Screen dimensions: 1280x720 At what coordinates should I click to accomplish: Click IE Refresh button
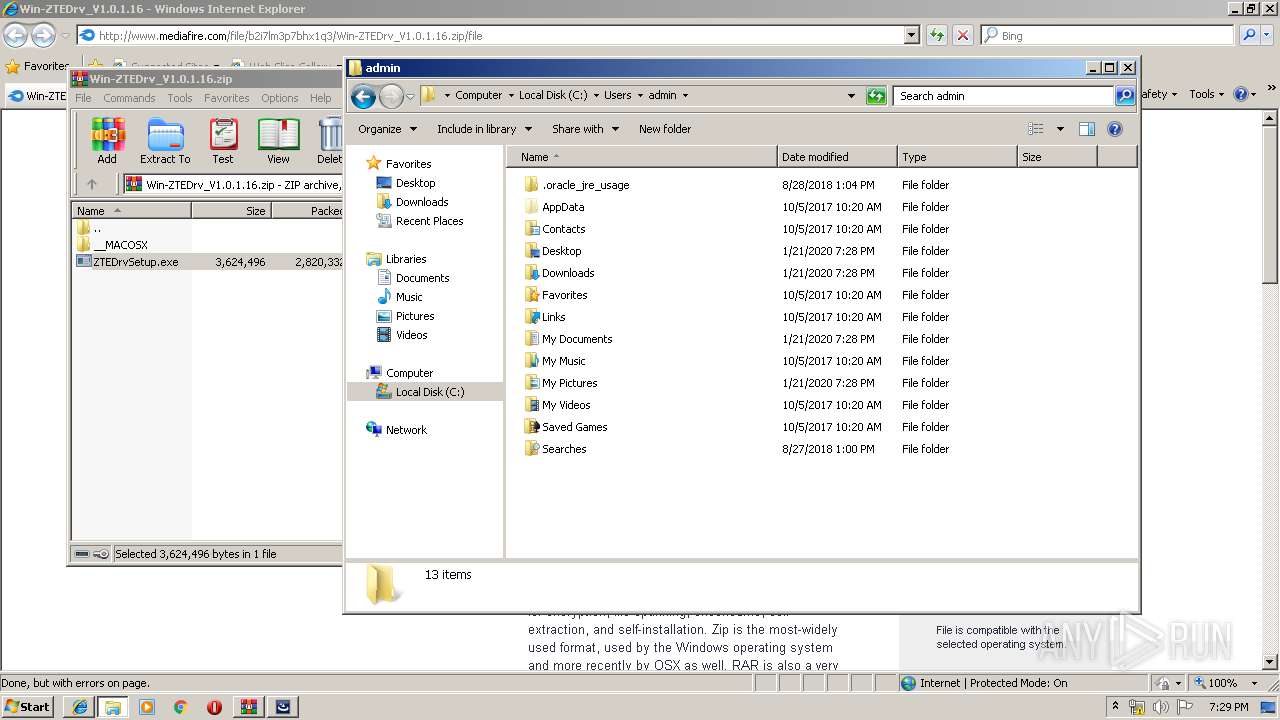936,36
